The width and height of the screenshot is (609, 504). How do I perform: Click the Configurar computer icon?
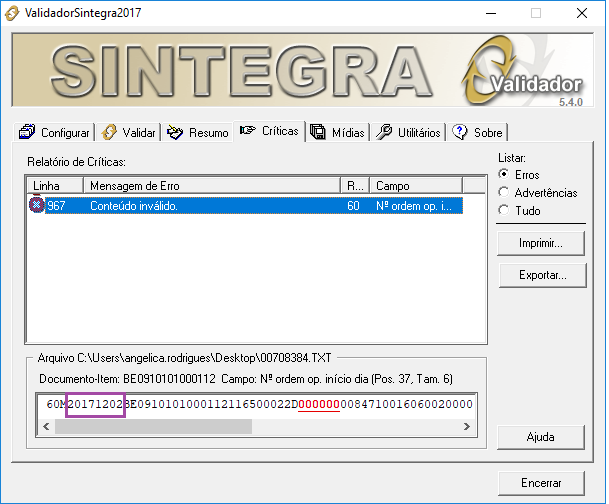click(27, 132)
